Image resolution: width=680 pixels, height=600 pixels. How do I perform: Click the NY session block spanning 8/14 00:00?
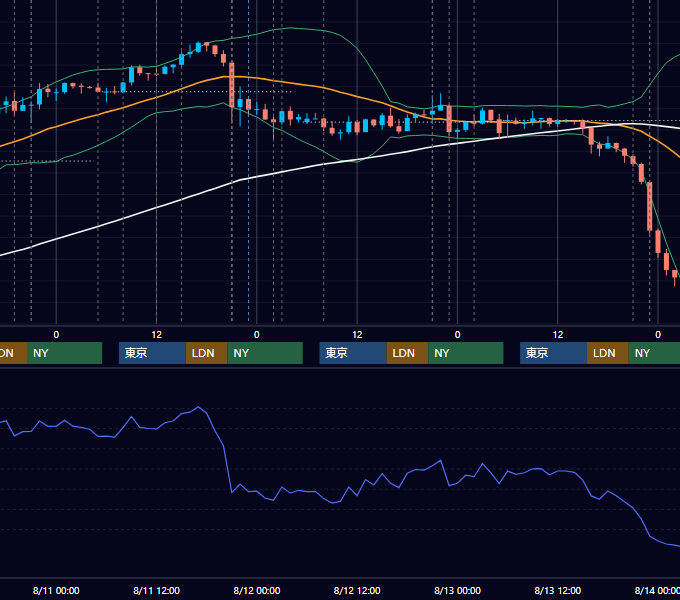[x=654, y=353]
